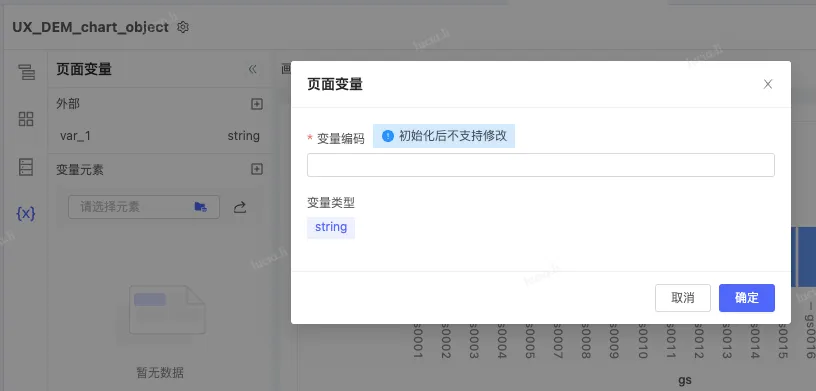Click the share arrow beside element selector
The image size is (816, 391).
239,208
